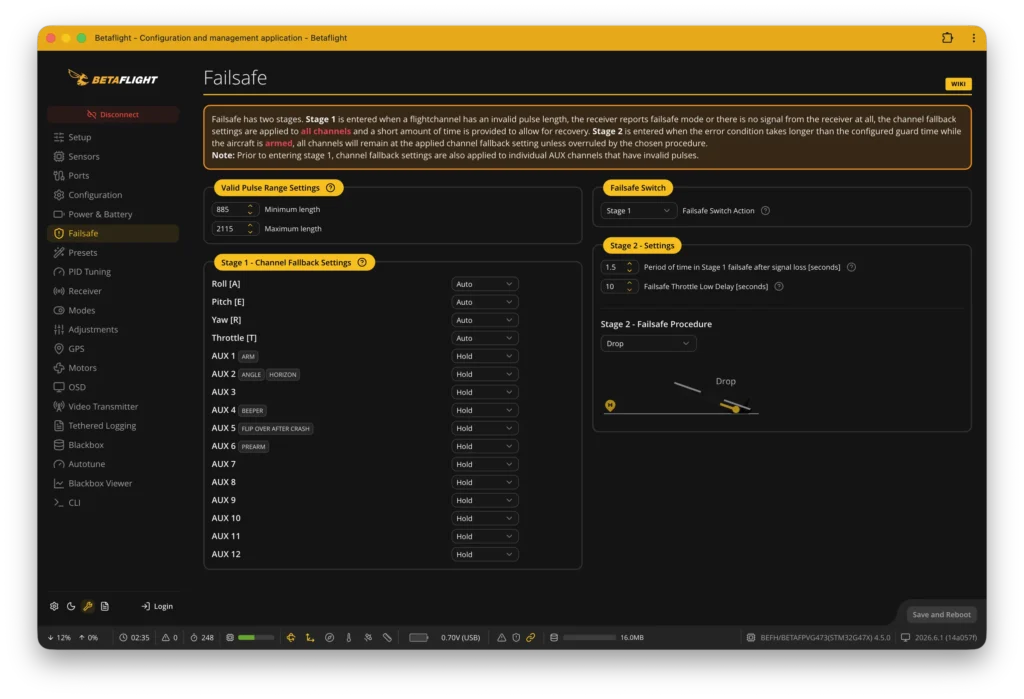
Task: Open AUX 4 BEEPER fallback dropdown
Action: (x=485, y=410)
